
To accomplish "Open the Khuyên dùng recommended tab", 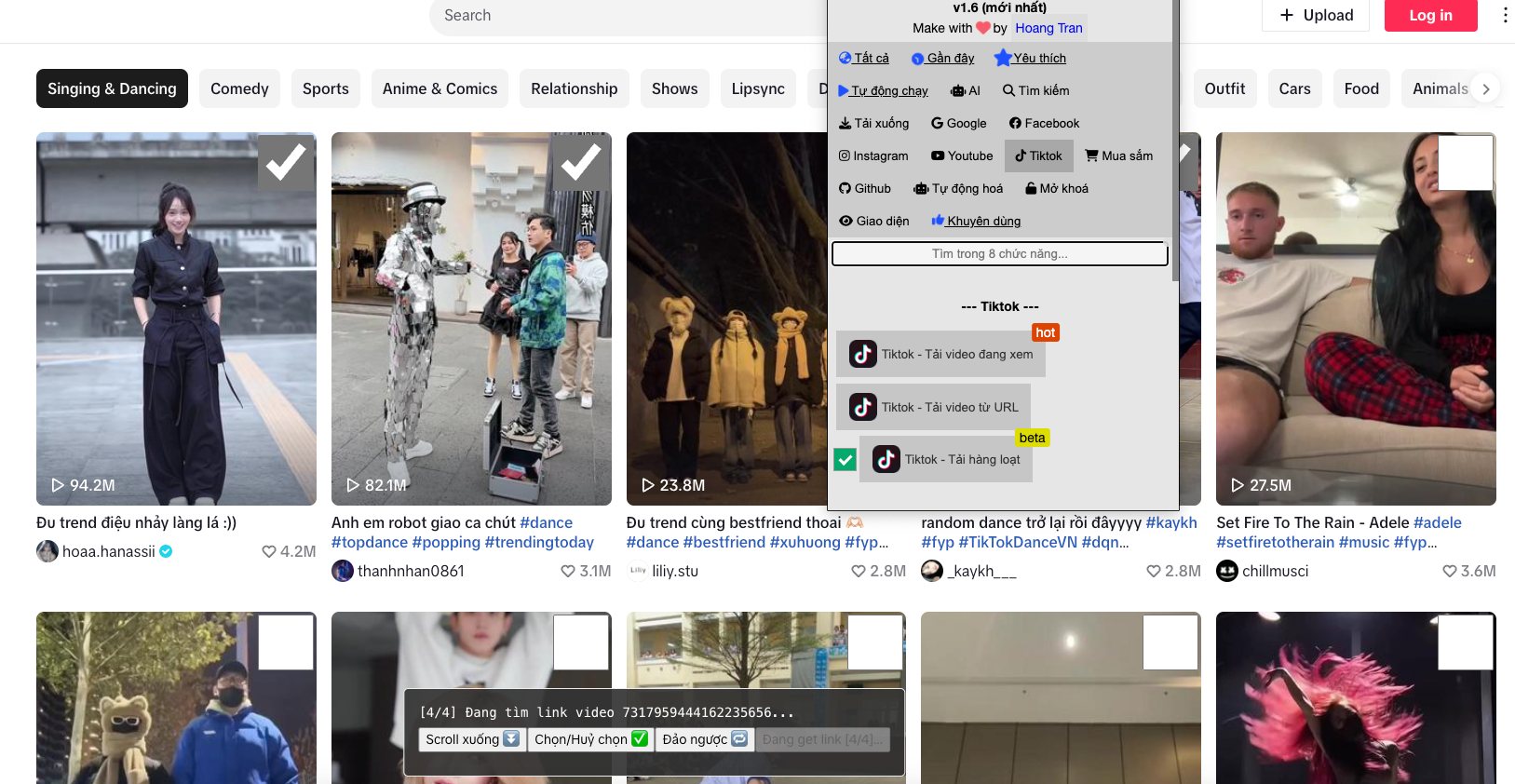I will click(976, 222).
